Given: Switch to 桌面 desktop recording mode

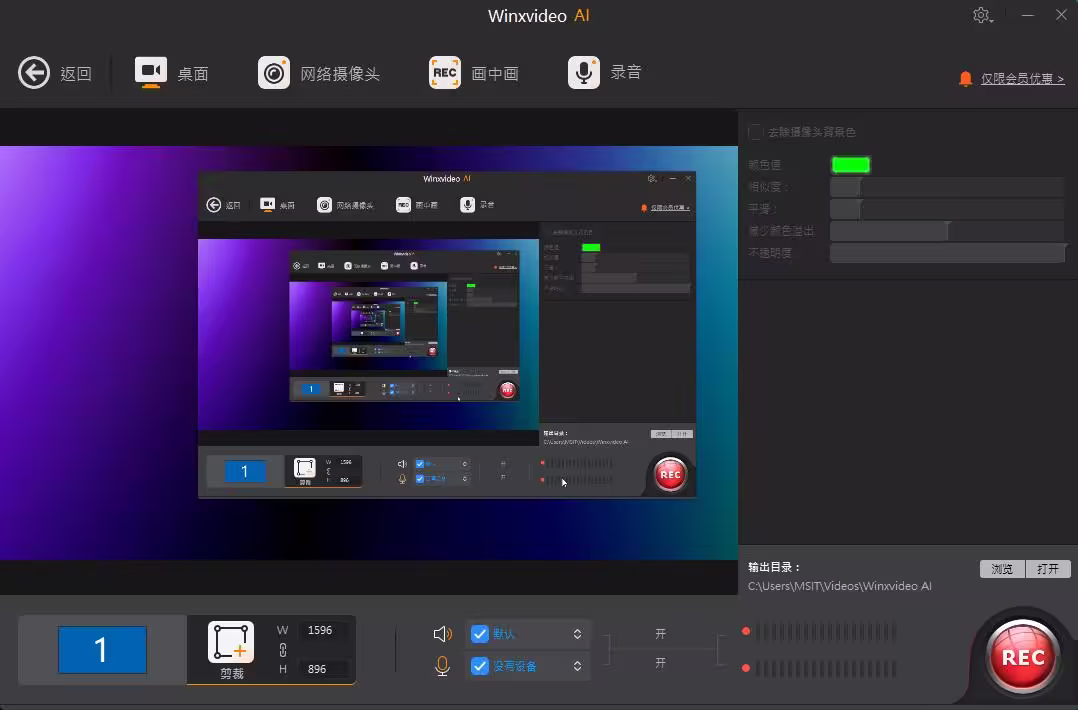Looking at the screenshot, I should pyautogui.click(x=171, y=73).
